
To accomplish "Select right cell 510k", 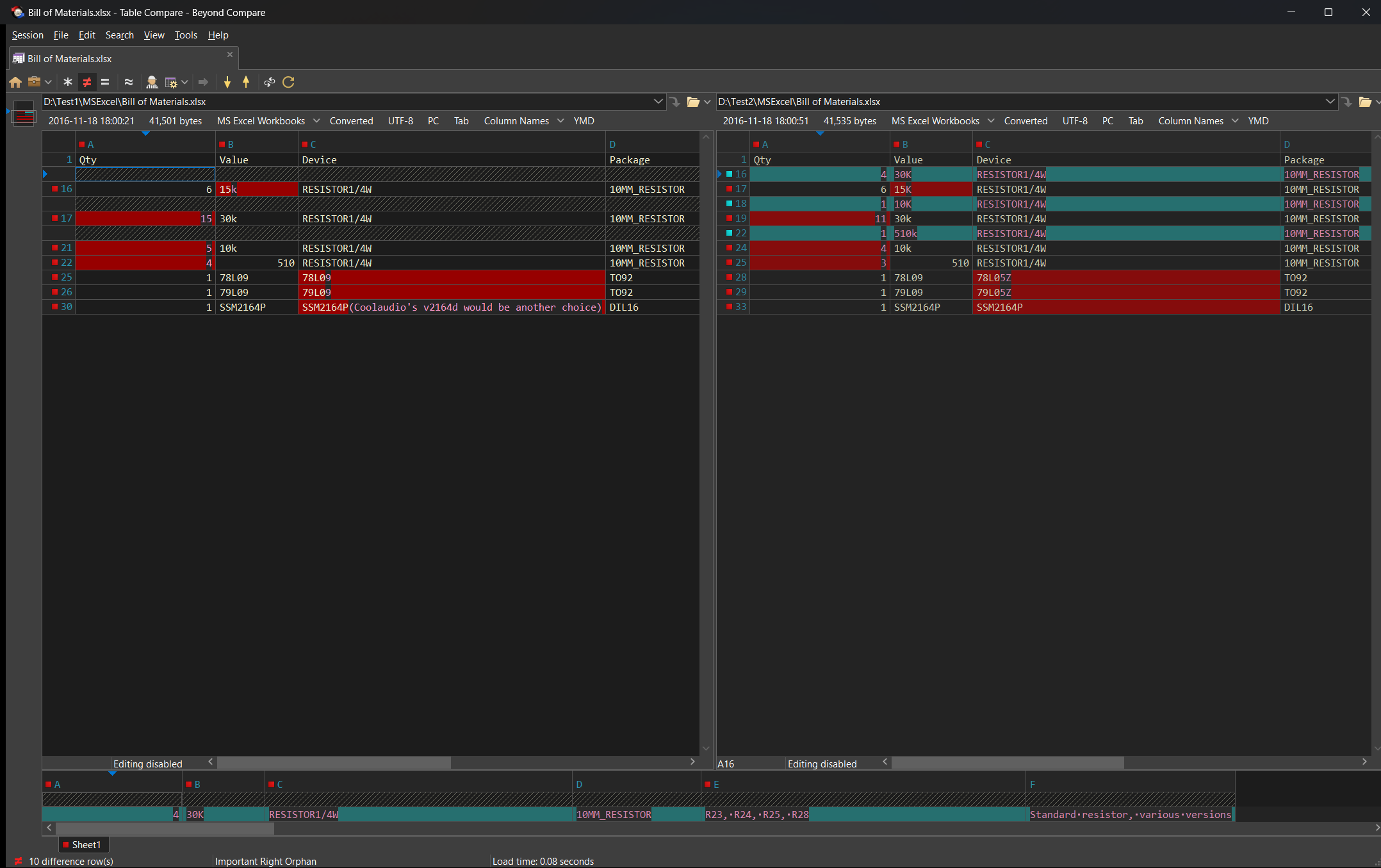I will (x=931, y=234).
